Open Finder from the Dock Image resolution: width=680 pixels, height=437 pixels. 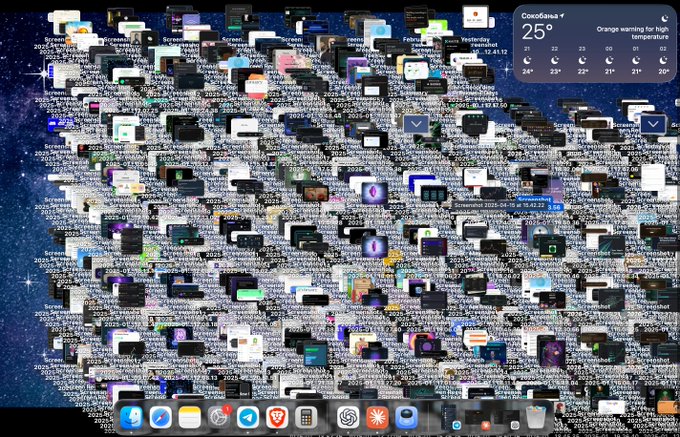click(x=131, y=417)
